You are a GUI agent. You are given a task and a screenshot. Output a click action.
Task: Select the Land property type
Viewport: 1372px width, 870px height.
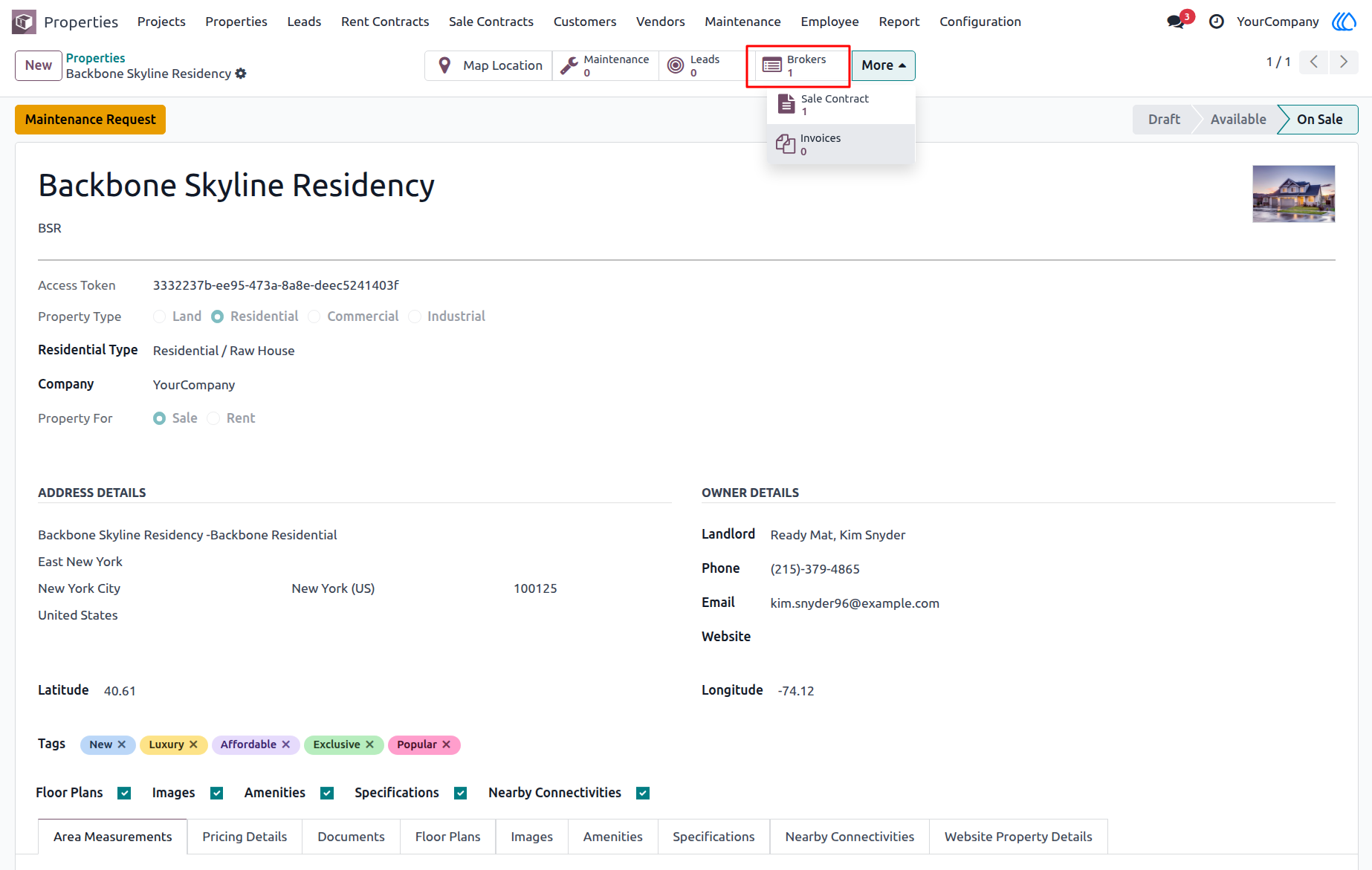[x=159, y=316]
